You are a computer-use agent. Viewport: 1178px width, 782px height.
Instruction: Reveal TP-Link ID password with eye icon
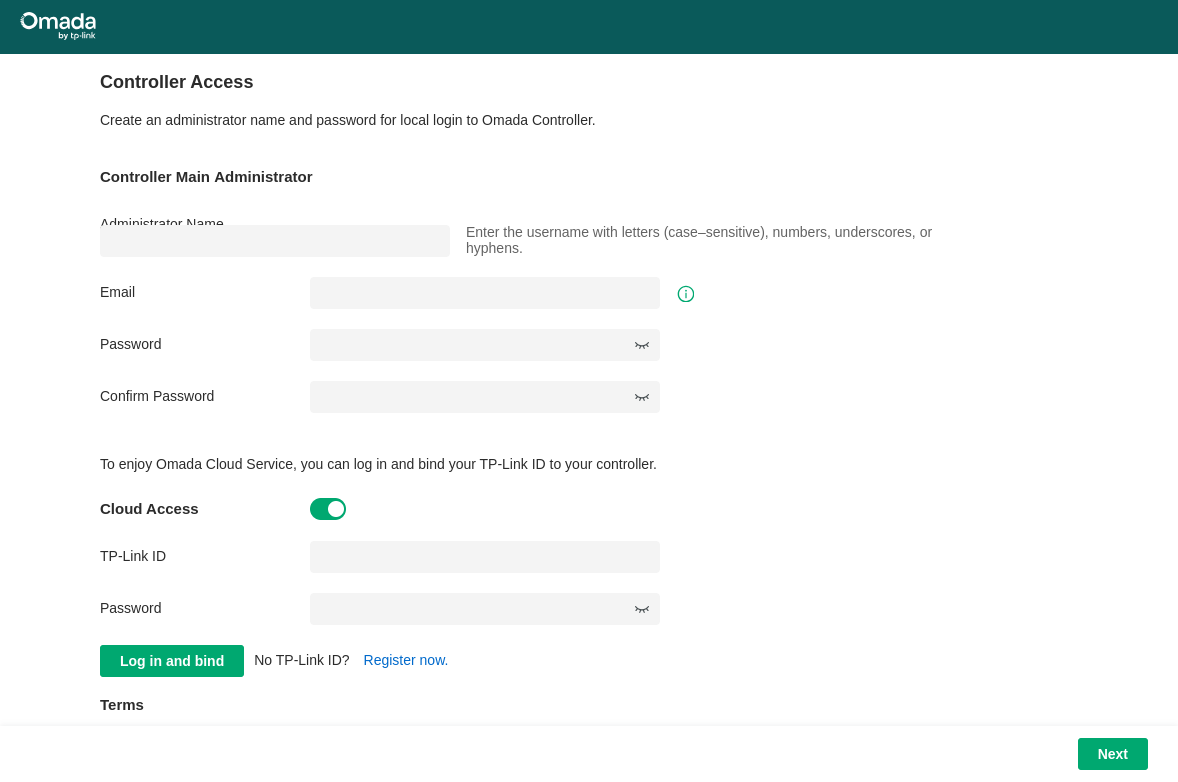[642, 609]
